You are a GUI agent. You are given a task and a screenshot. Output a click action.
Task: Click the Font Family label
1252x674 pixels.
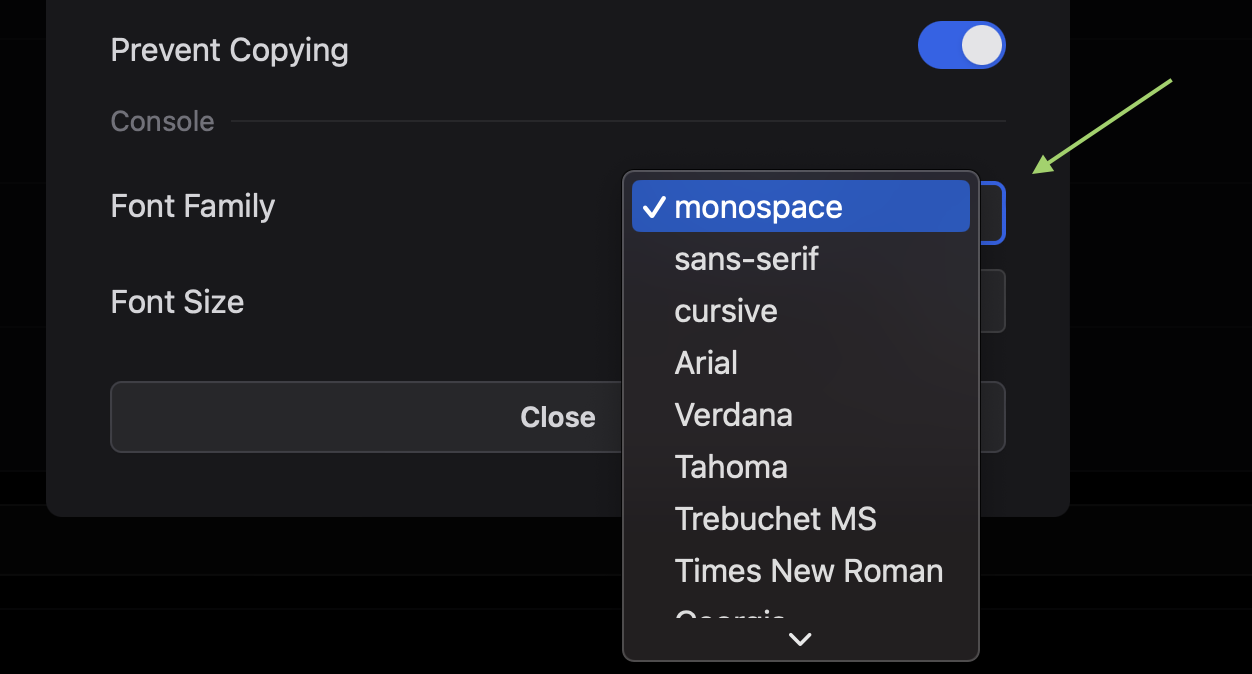click(x=192, y=206)
